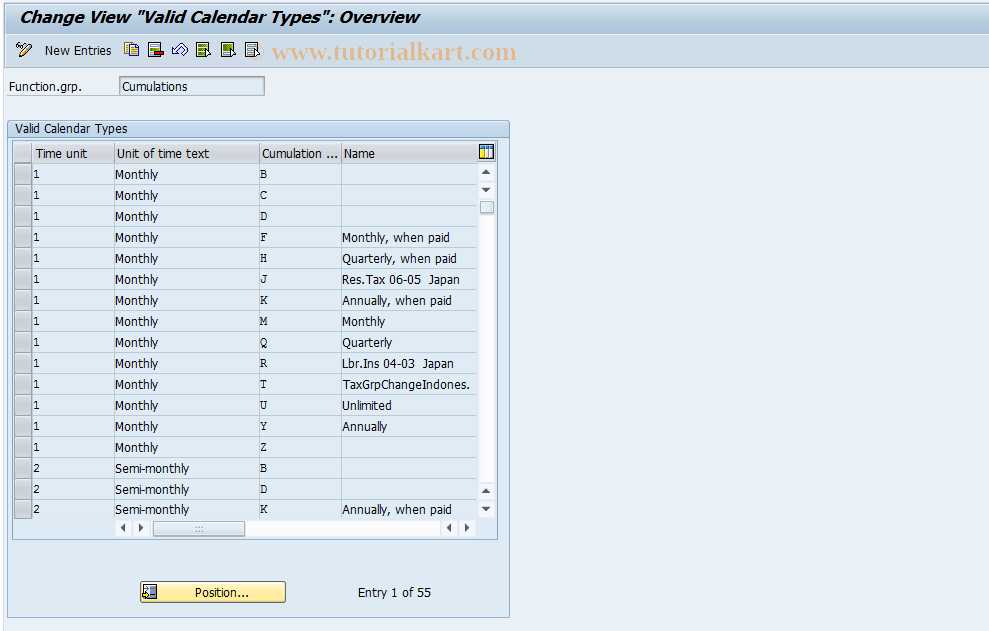Click vertical scrollbar up arrow at top
The width and height of the screenshot is (989, 631).
click(486, 172)
